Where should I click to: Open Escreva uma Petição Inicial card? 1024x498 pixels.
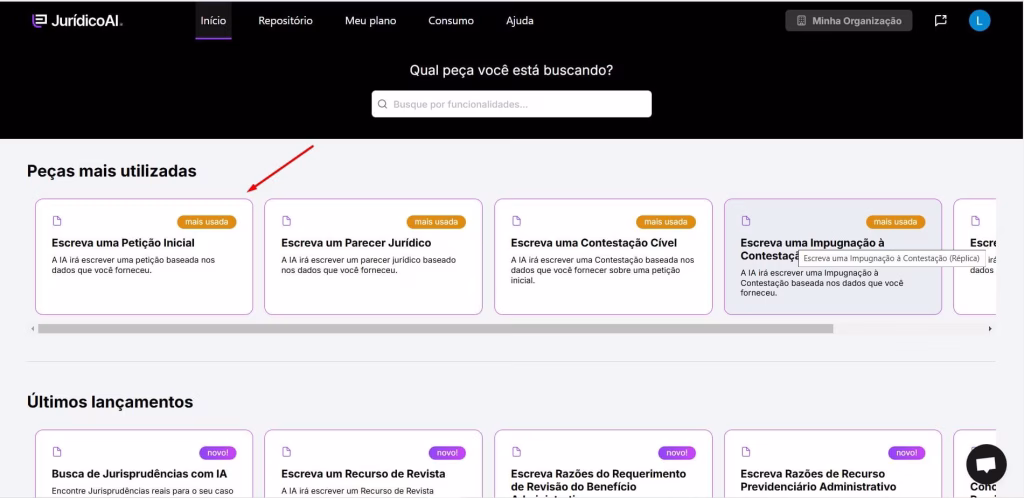pyautogui.click(x=144, y=257)
